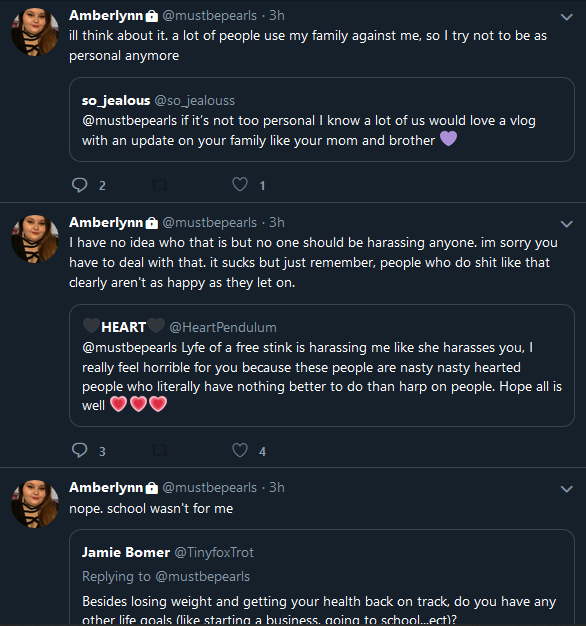The width and height of the screenshot is (586, 626).
Task: Retweet the family vlog response tweet
Action: [160, 185]
